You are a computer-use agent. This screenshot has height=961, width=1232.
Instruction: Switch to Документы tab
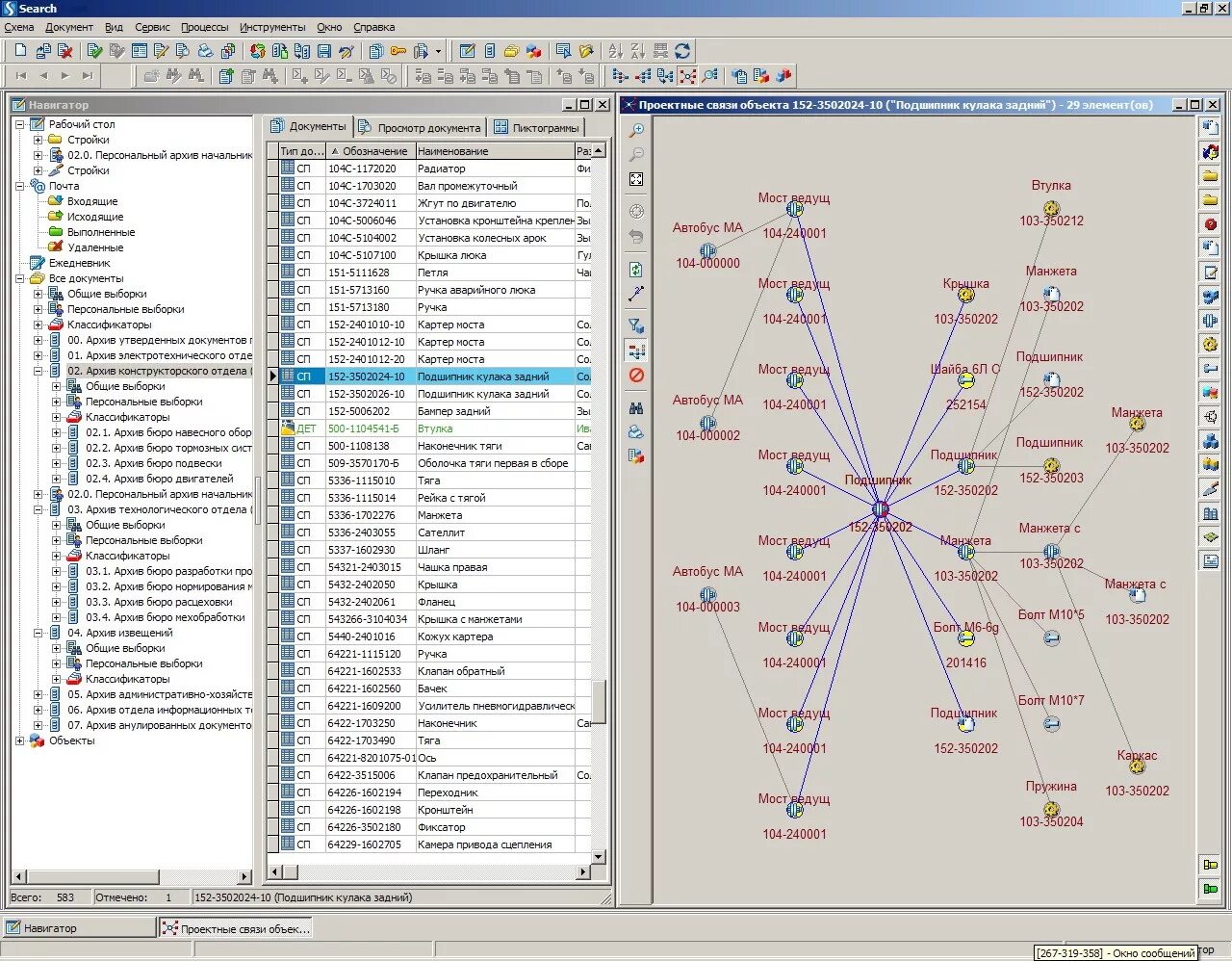308,126
